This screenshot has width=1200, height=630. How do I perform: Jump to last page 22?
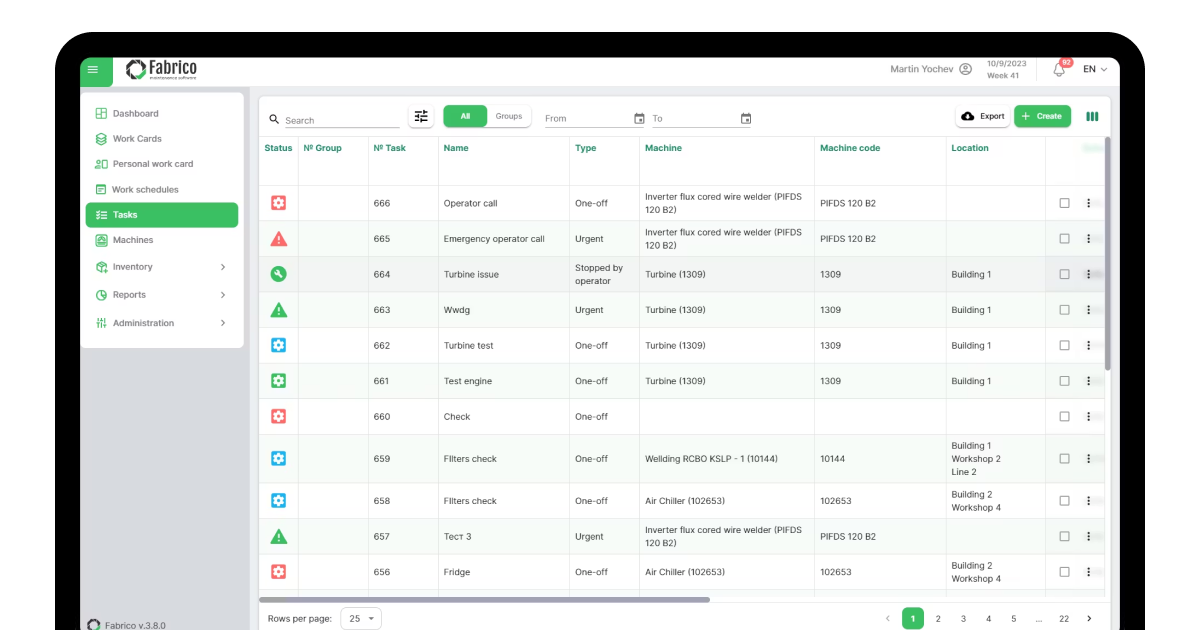1064,619
